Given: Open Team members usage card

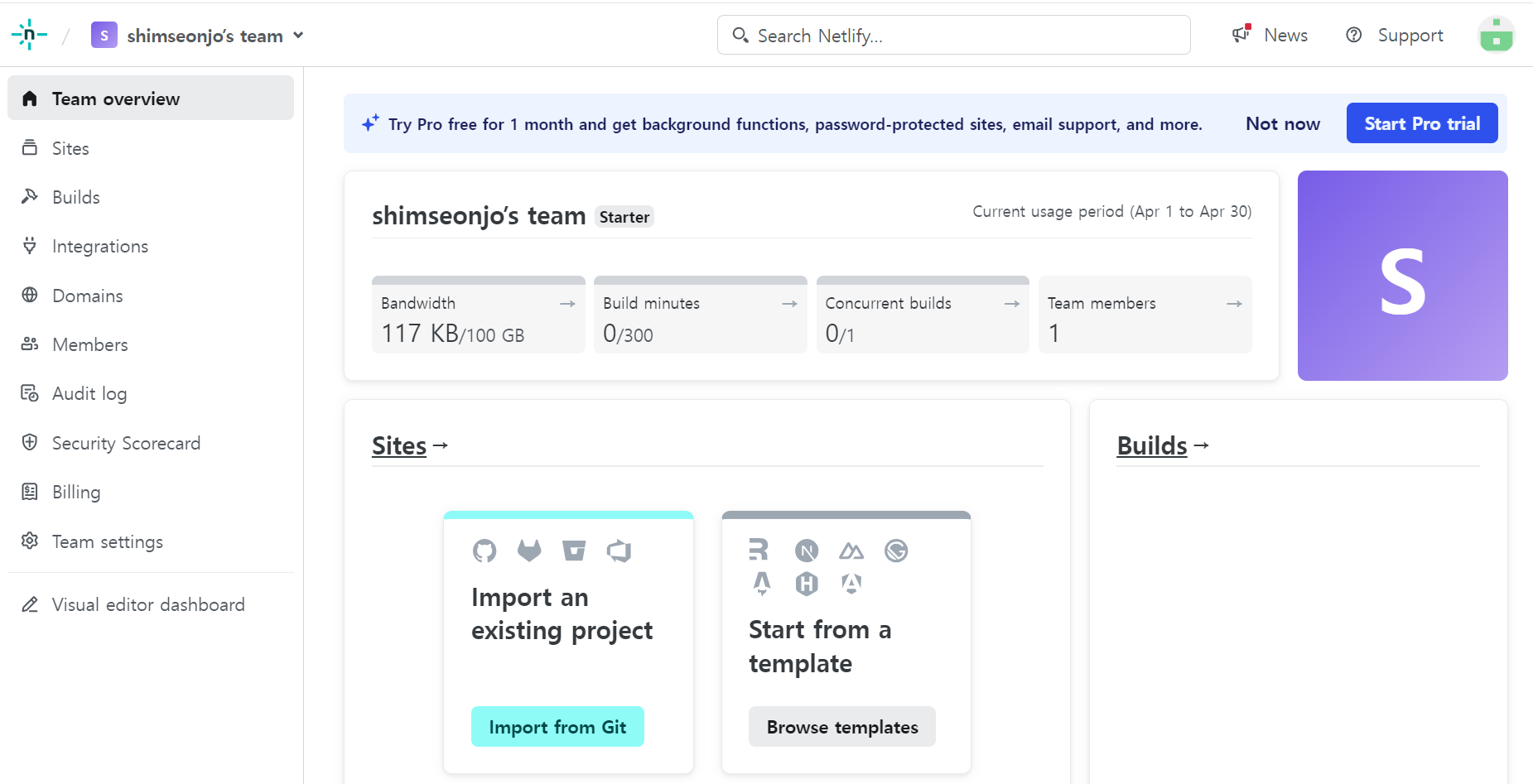Looking at the screenshot, I should point(1145,315).
